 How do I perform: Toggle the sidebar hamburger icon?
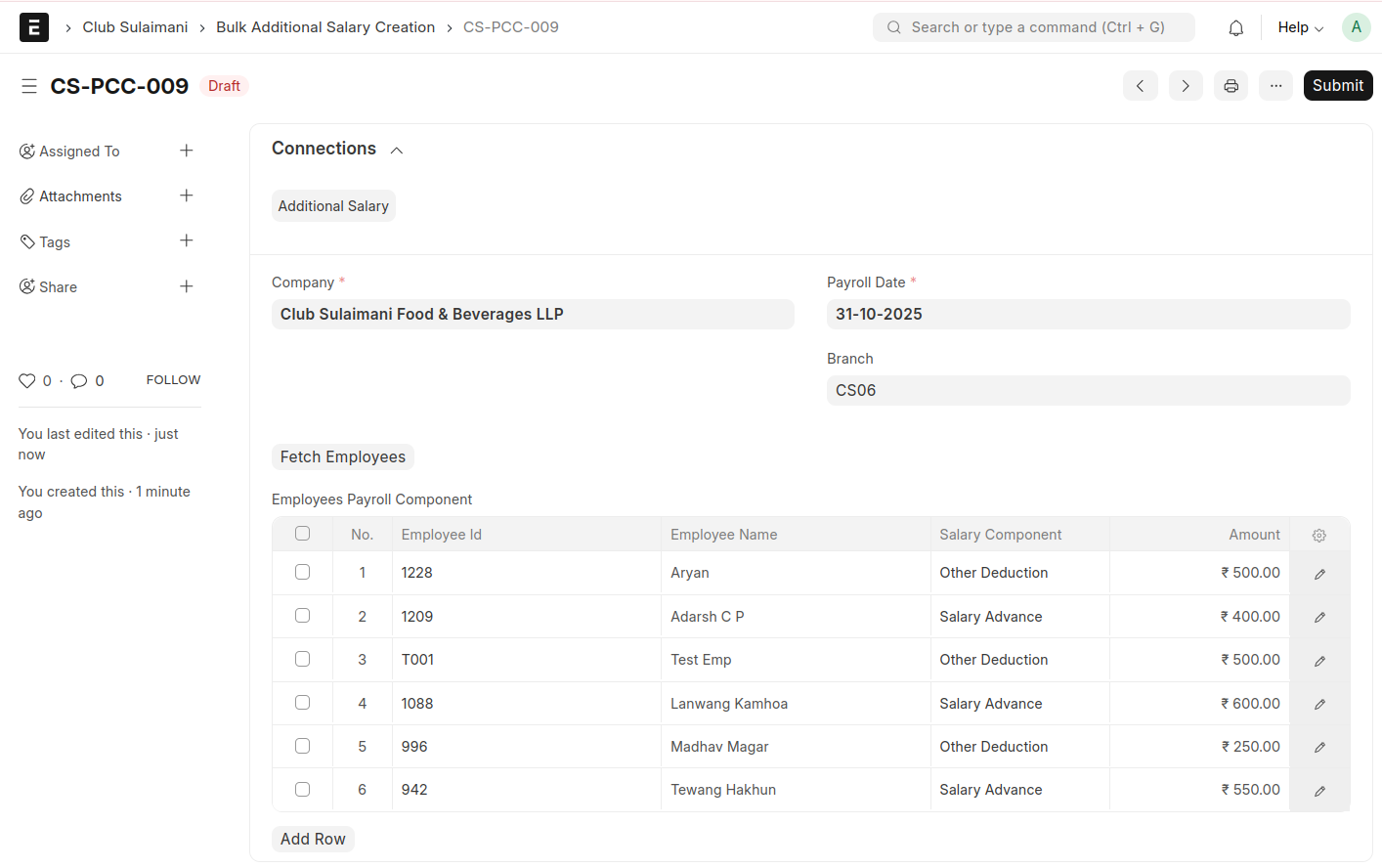coord(29,86)
